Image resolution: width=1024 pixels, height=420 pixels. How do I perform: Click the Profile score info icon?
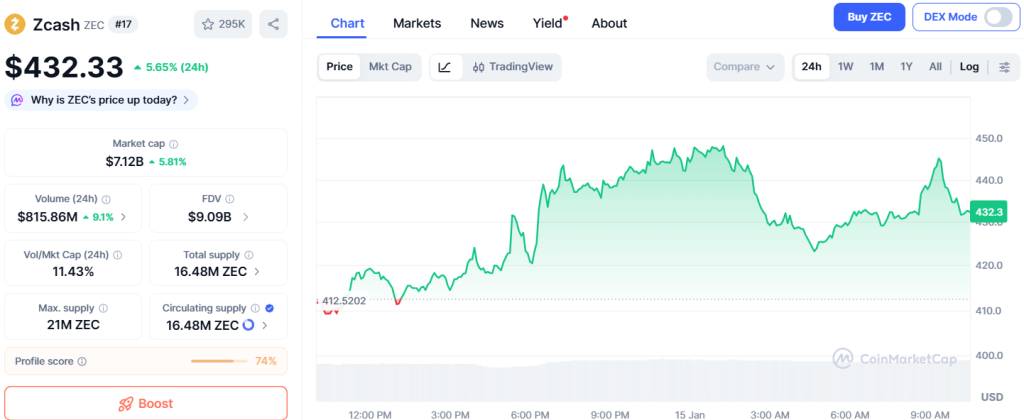(x=82, y=361)
